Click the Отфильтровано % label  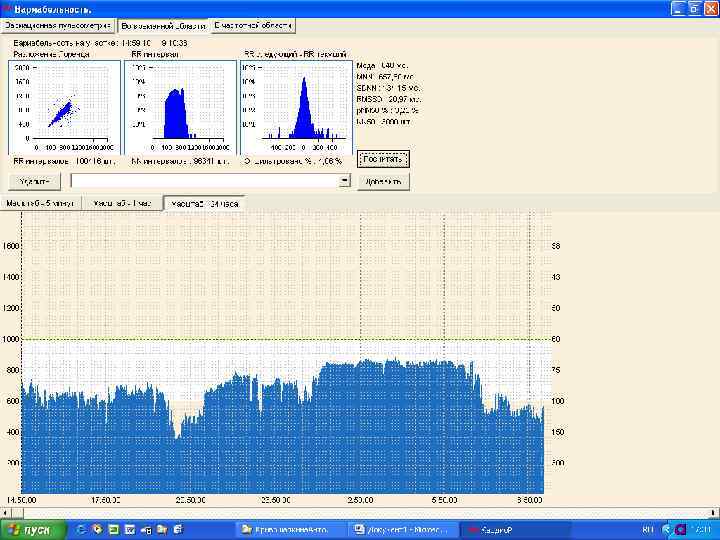293,162
